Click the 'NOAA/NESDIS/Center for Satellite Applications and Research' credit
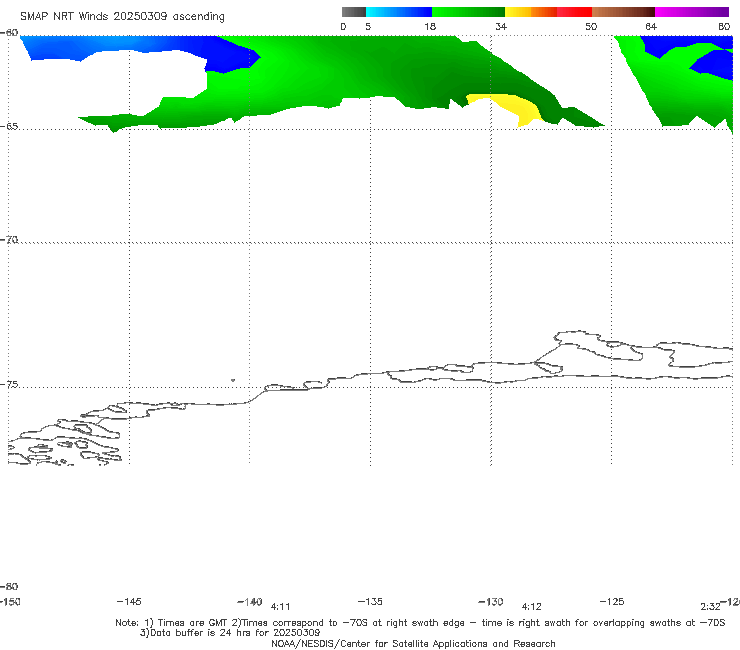 (x=413, y=644)
